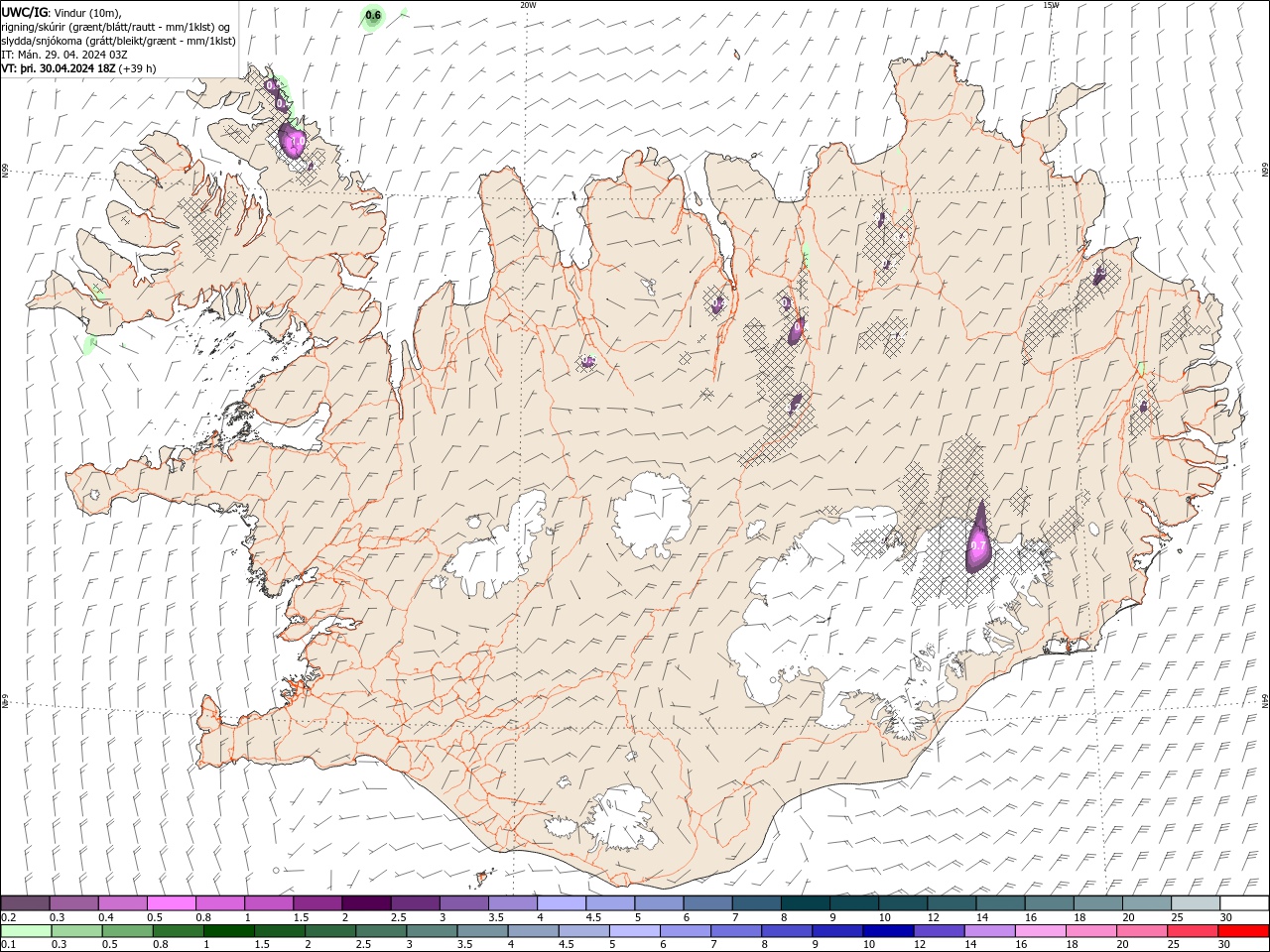Pick the violet 12 swatch on lower scale
Screen dimensions: 1270x952
[940, 931]
